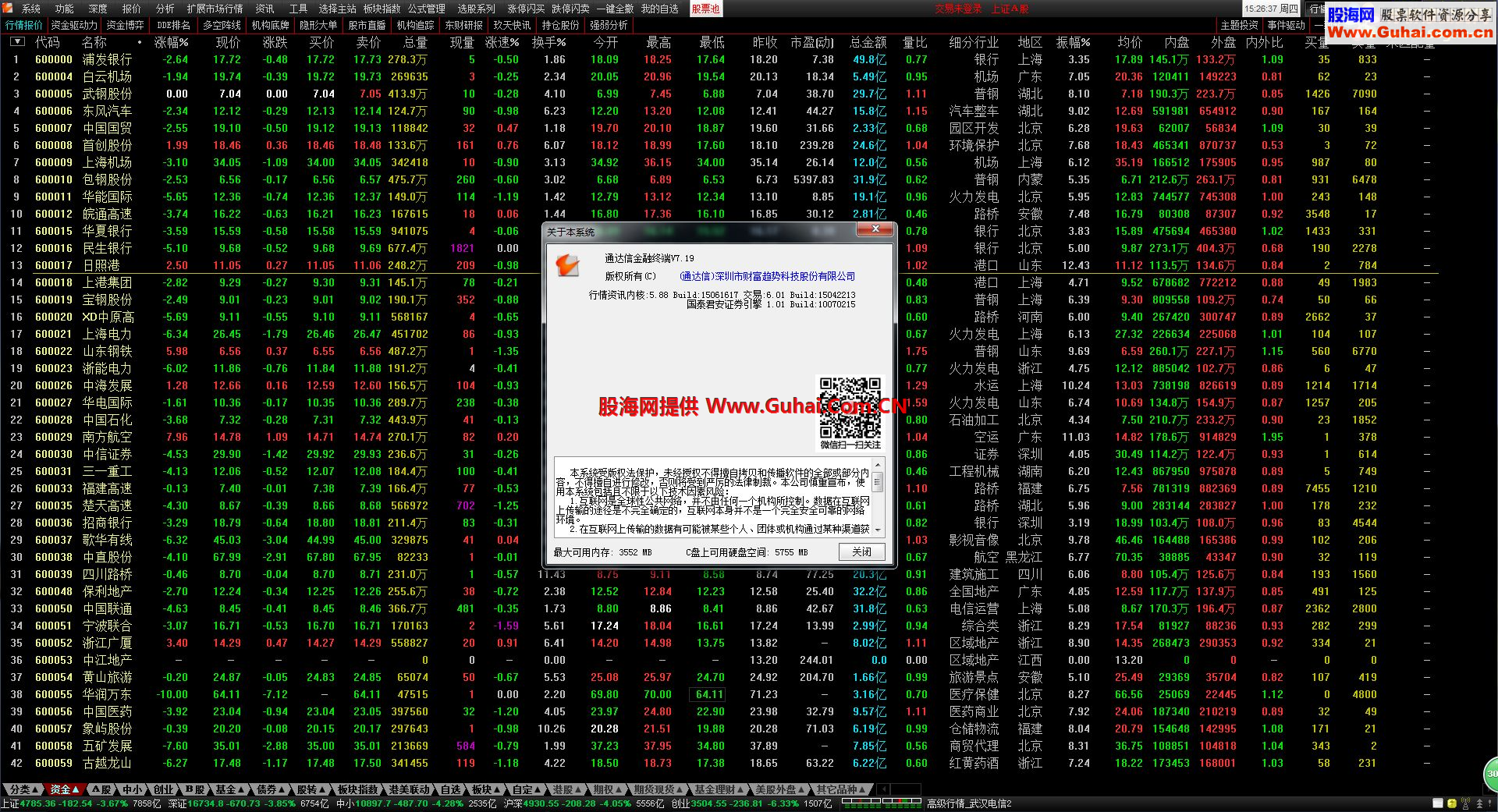Image resolution: width=1498 pixels, height=812 pixels.
Task: Click the white note icon in status bar
Action: 1438,803
